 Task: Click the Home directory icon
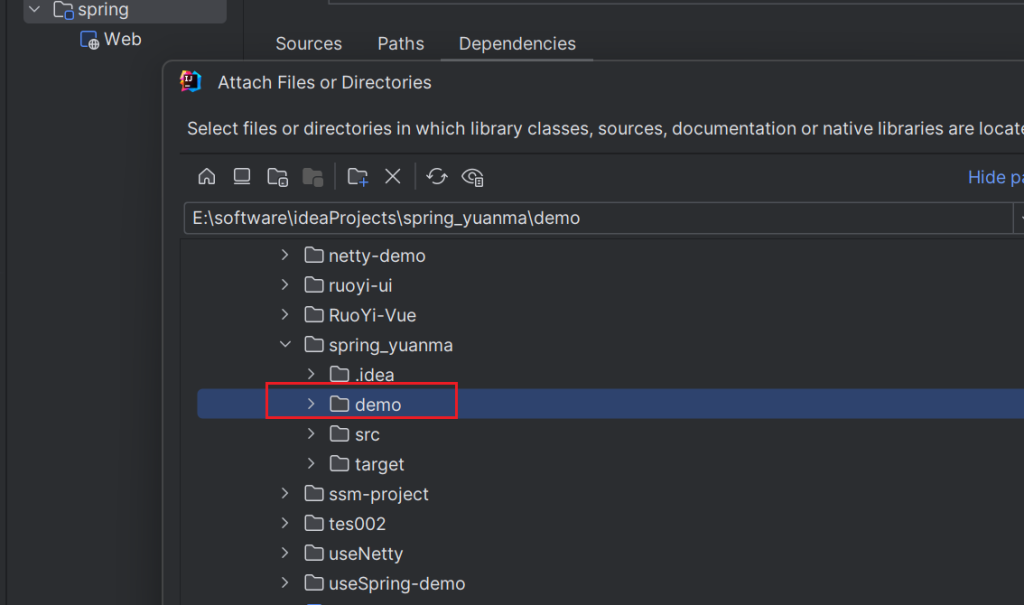[207, 177]
